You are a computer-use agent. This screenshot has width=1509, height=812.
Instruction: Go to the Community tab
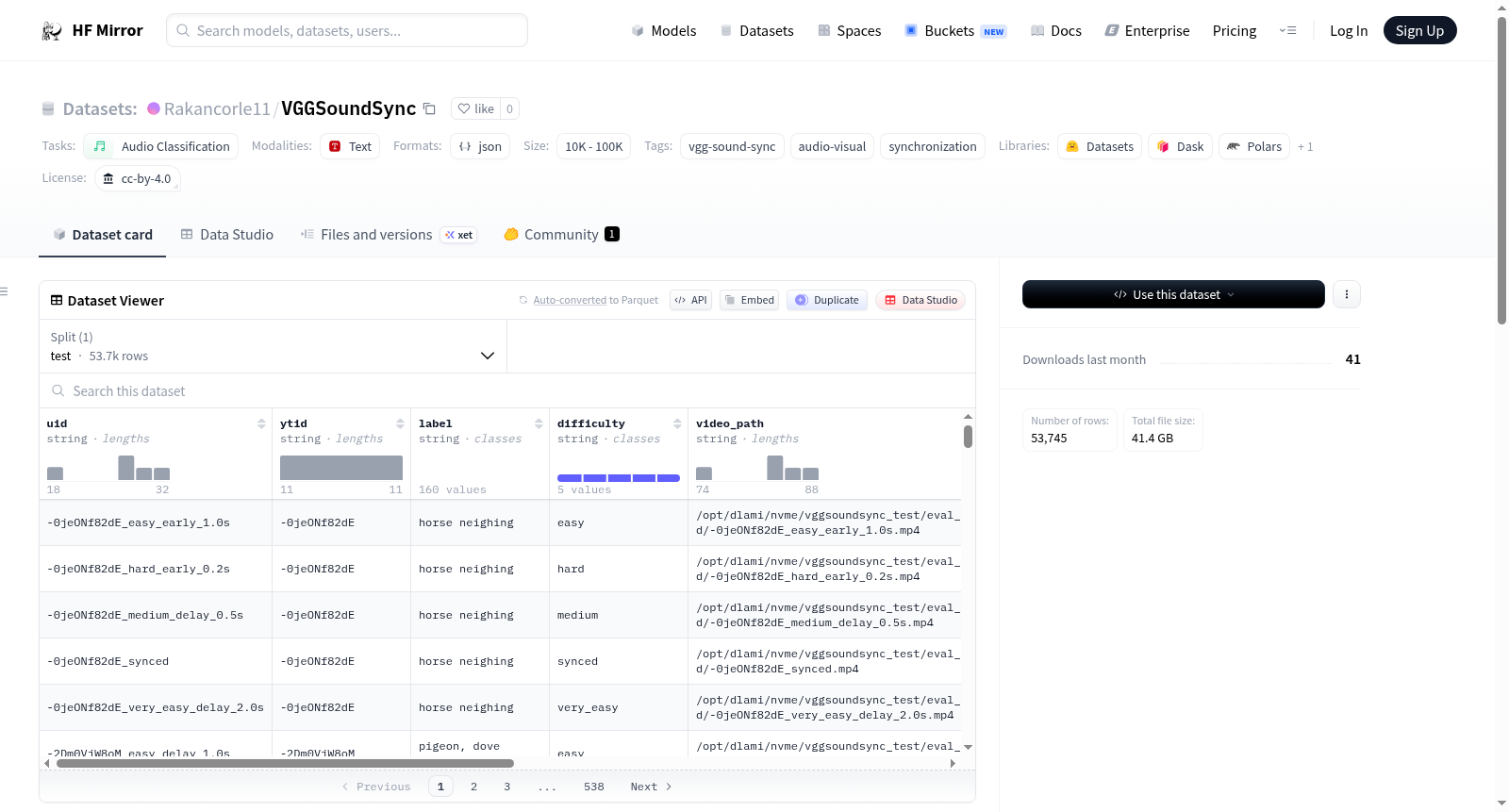tap(562, 235)
